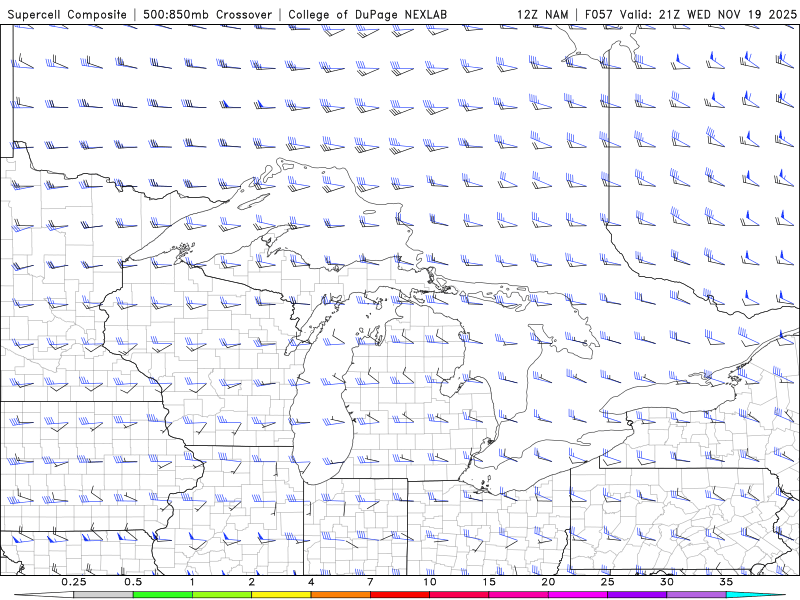Click the legend value 20
800x600 pixels.
pos(548,582)
